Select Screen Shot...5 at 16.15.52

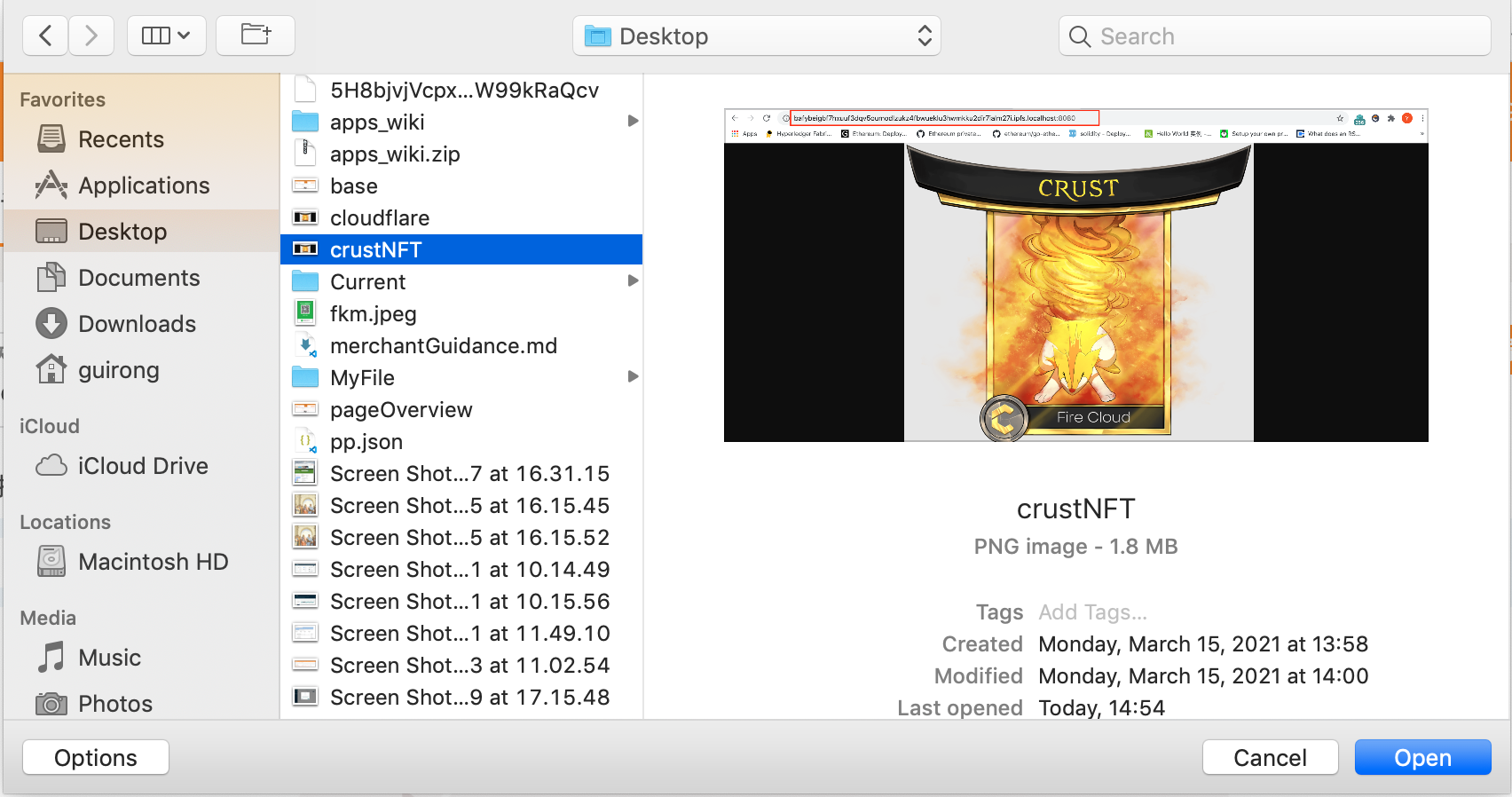tap(461, 538)
